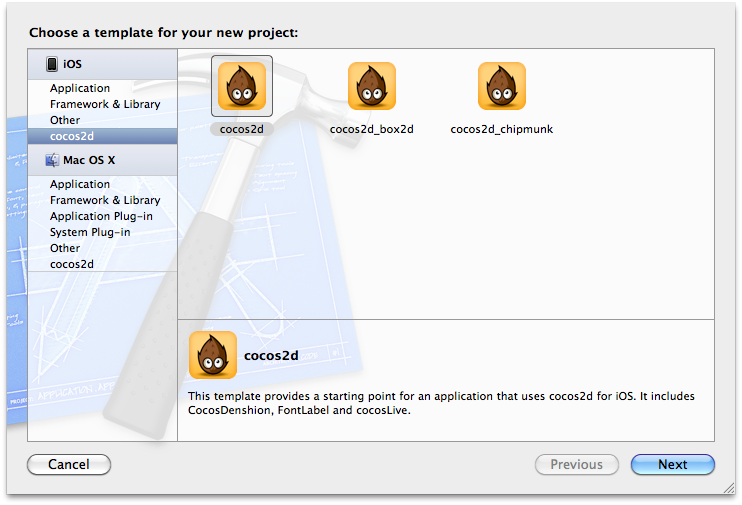Click the Previous button

pos(576,464)
